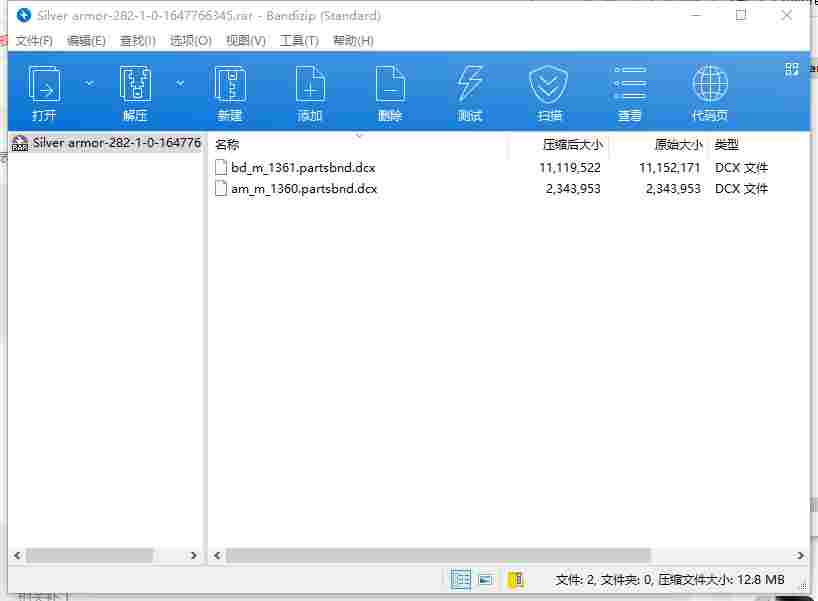Open the 代码页 (Code page) globe icon

709,83
